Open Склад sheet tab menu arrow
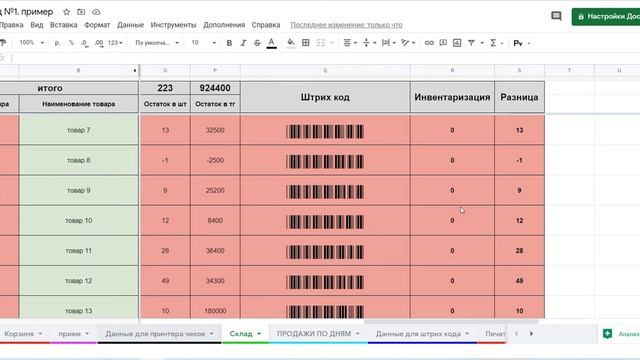This screenshot has width=640, height=360. tap(259, 334)
